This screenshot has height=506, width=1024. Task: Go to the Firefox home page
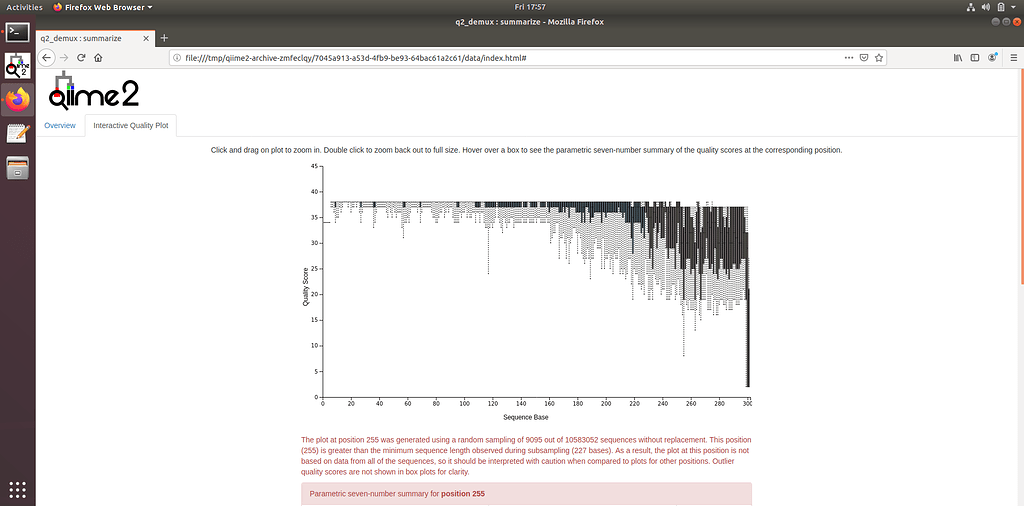tap(97, 58)
